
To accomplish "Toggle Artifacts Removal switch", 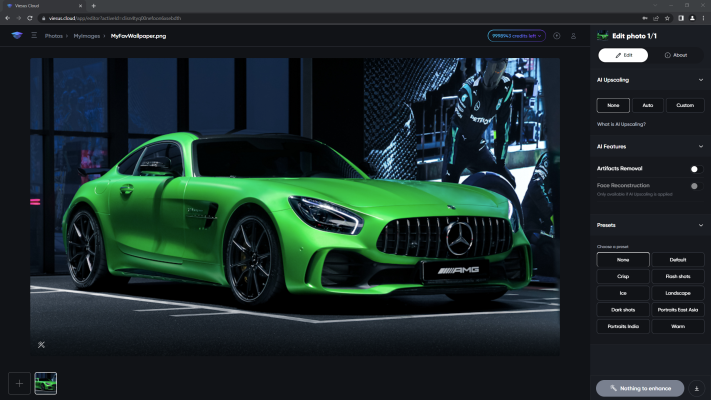I will point(696,169).
